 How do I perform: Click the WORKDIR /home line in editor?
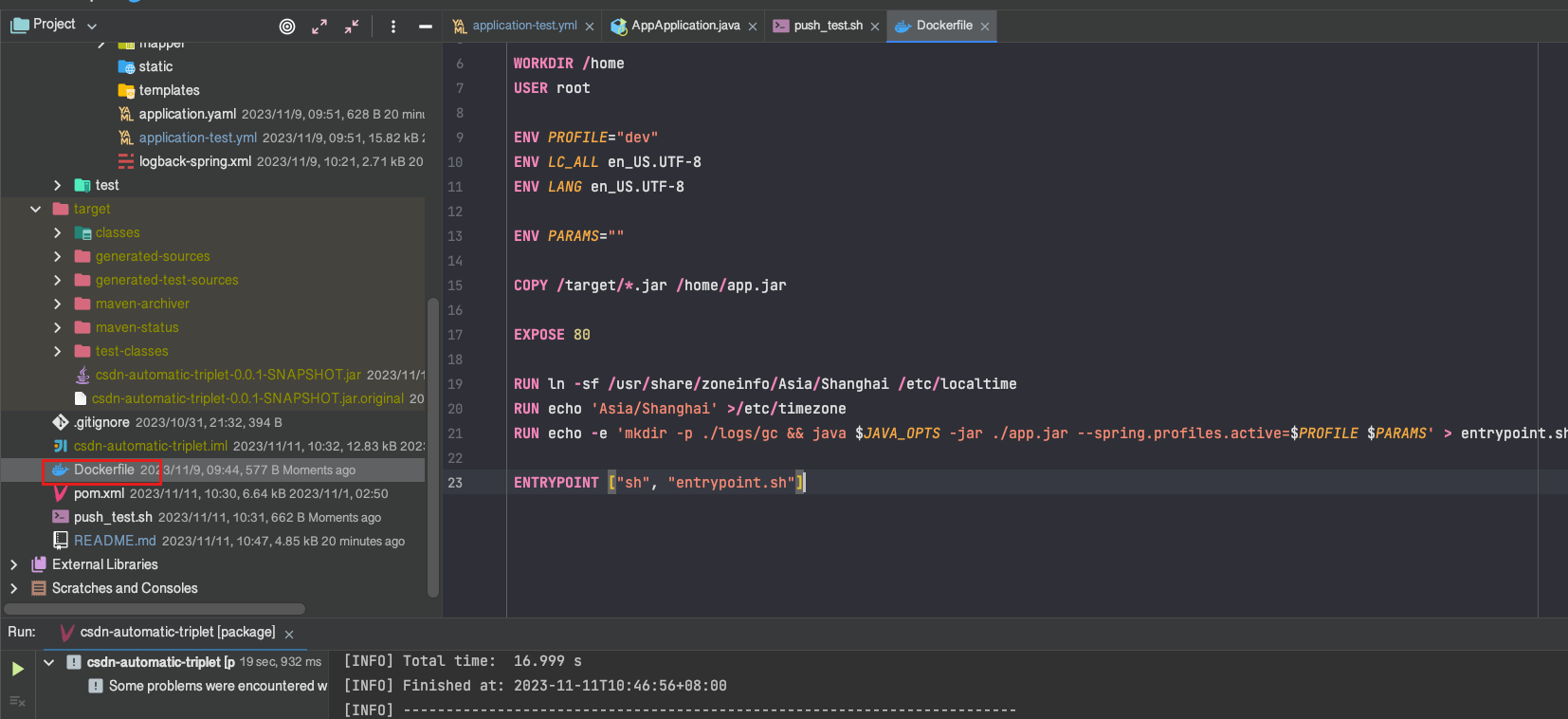click(569, 64)
